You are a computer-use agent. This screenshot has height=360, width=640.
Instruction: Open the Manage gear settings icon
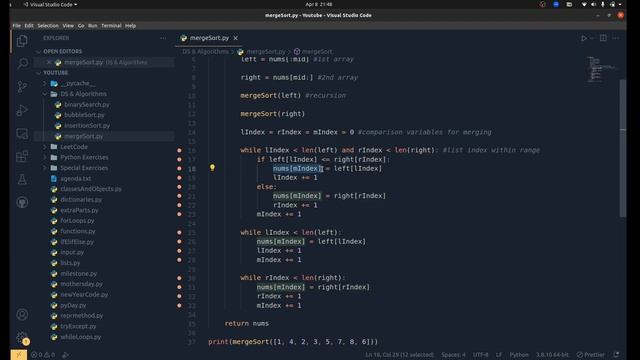pyautogui.click(x=22, y=338)
